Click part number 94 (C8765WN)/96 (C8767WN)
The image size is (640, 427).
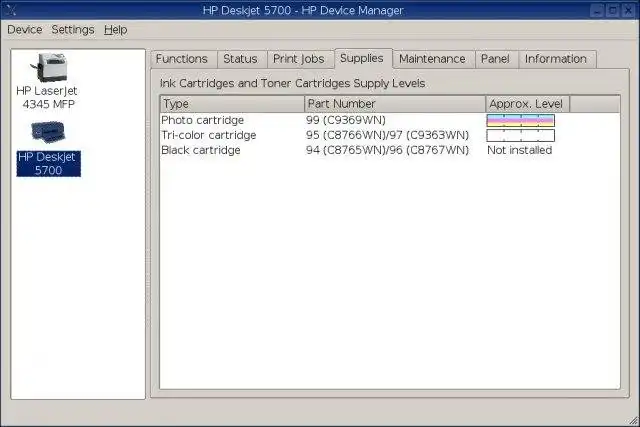tap(387, 150)
